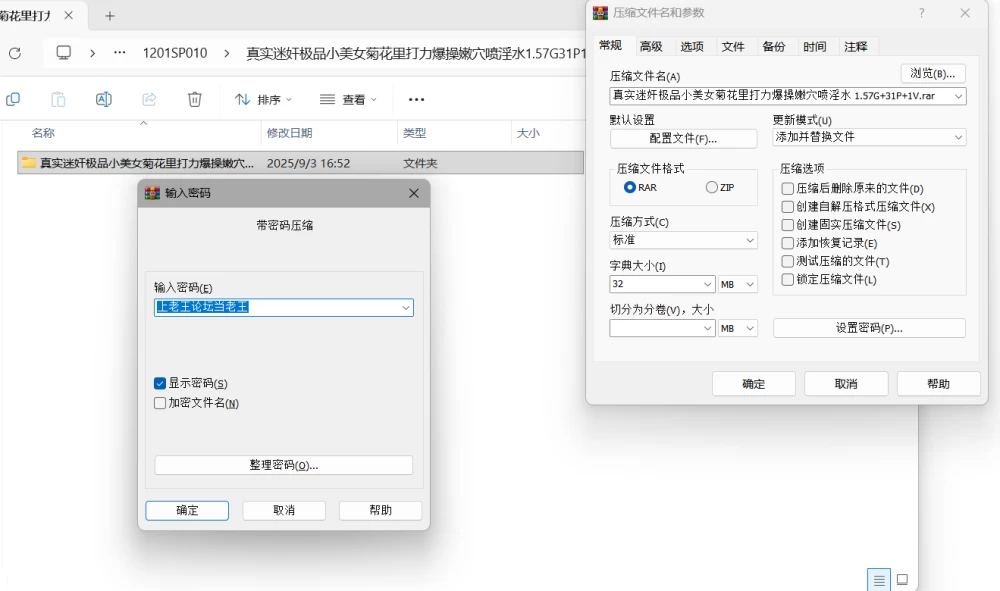This screenshot has width=1000, height=591.
Task: Click the Share icon in Explorer toolbar
Action: click(149, 99)
